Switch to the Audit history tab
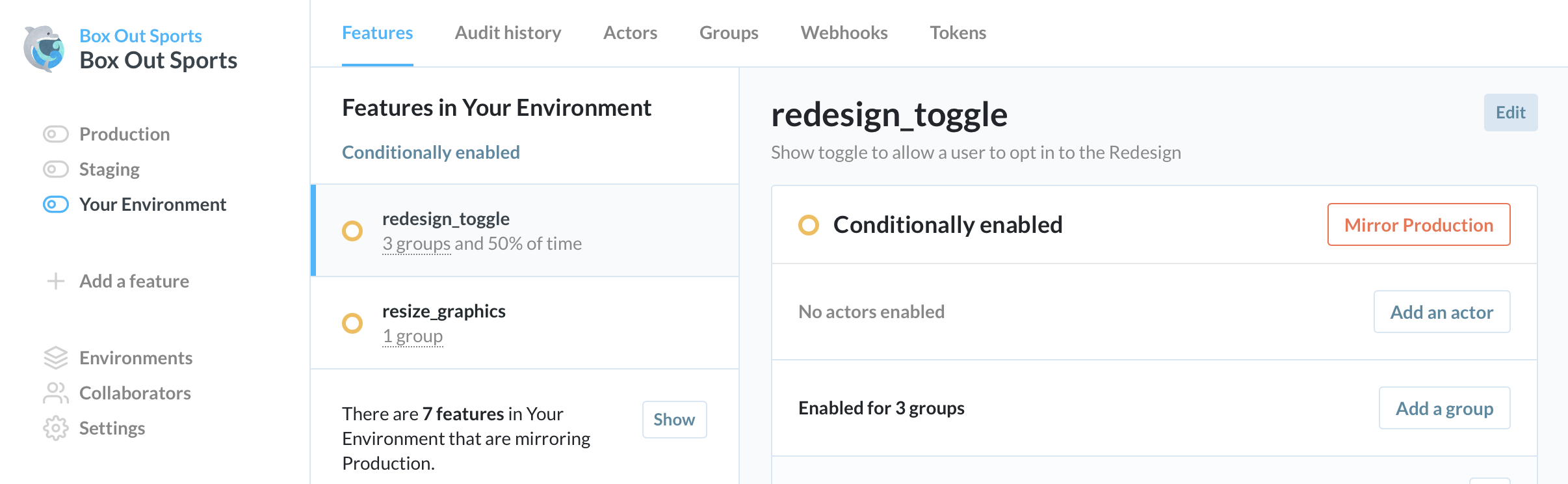 tap(508, 33)
